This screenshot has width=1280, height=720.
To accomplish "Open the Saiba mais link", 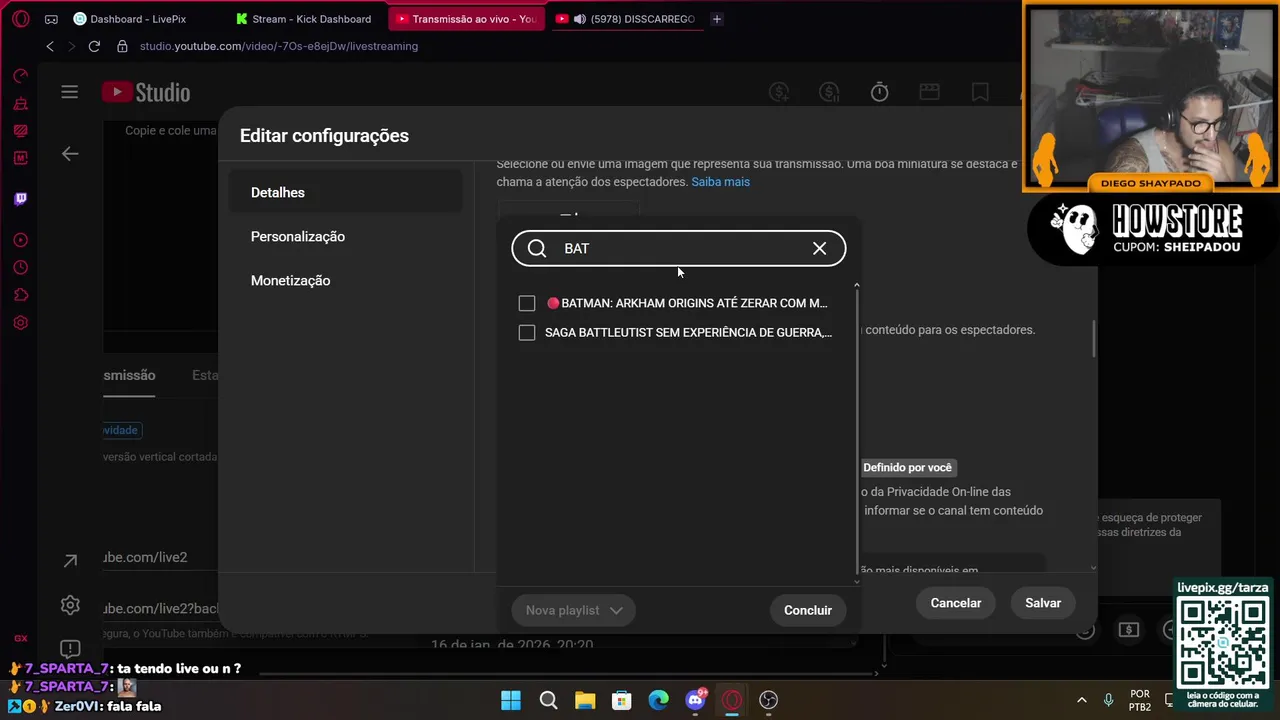I will click(720, 182).
